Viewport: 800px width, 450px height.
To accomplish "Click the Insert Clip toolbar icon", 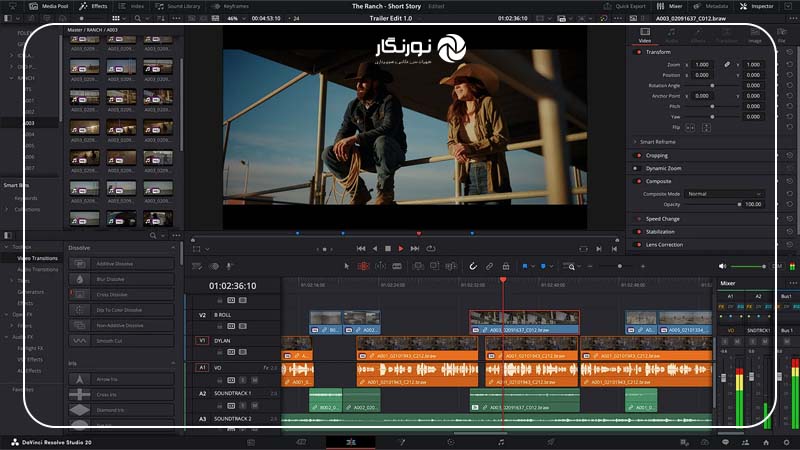I will pyautogui.click(x=418, y=266).
